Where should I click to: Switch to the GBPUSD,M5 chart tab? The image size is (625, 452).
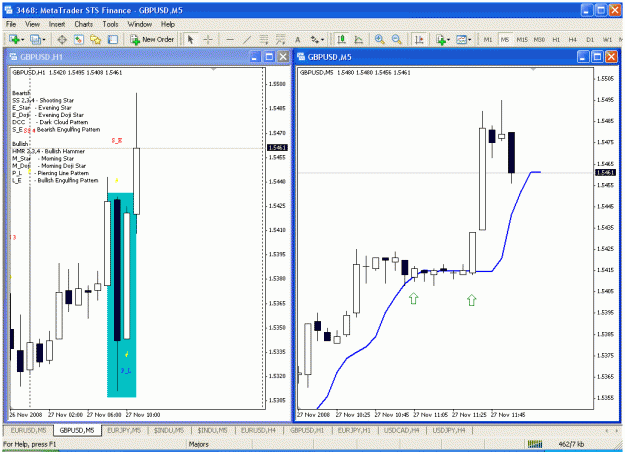coord(77,430)
